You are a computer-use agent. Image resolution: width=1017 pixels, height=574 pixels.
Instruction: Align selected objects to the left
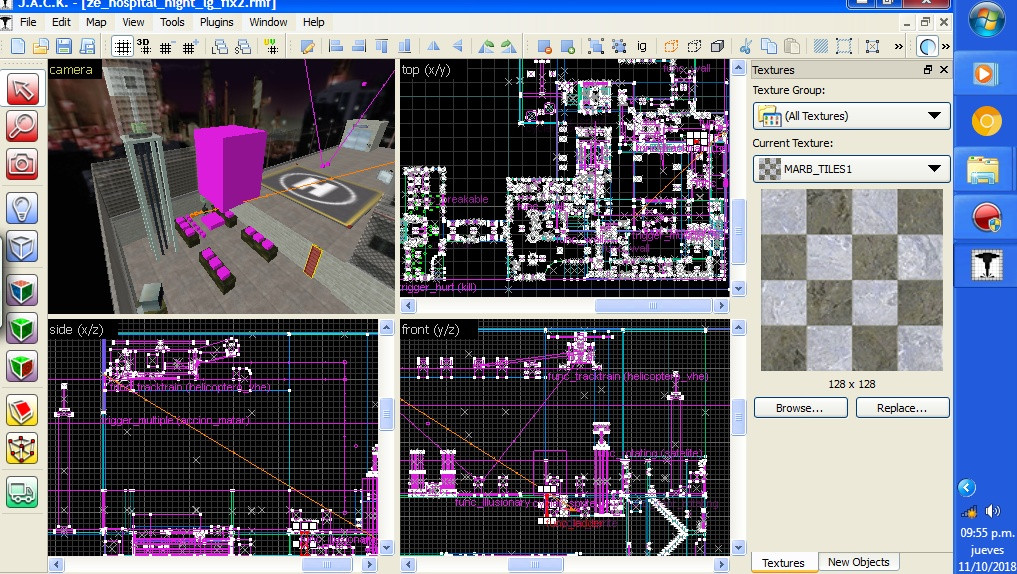pyautogui.click(x=336, y=46)
